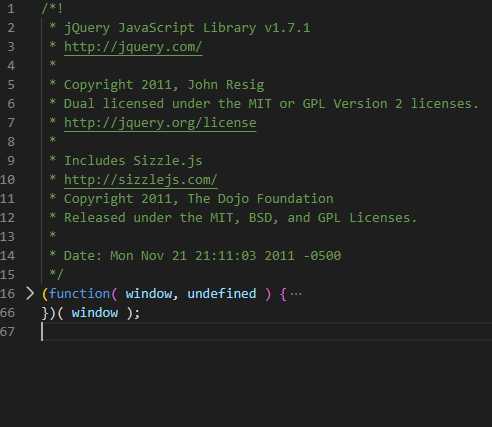Click the comment opening '/*!' on line 1
This screenshot has width=492, height=427.
coord(52,9)
